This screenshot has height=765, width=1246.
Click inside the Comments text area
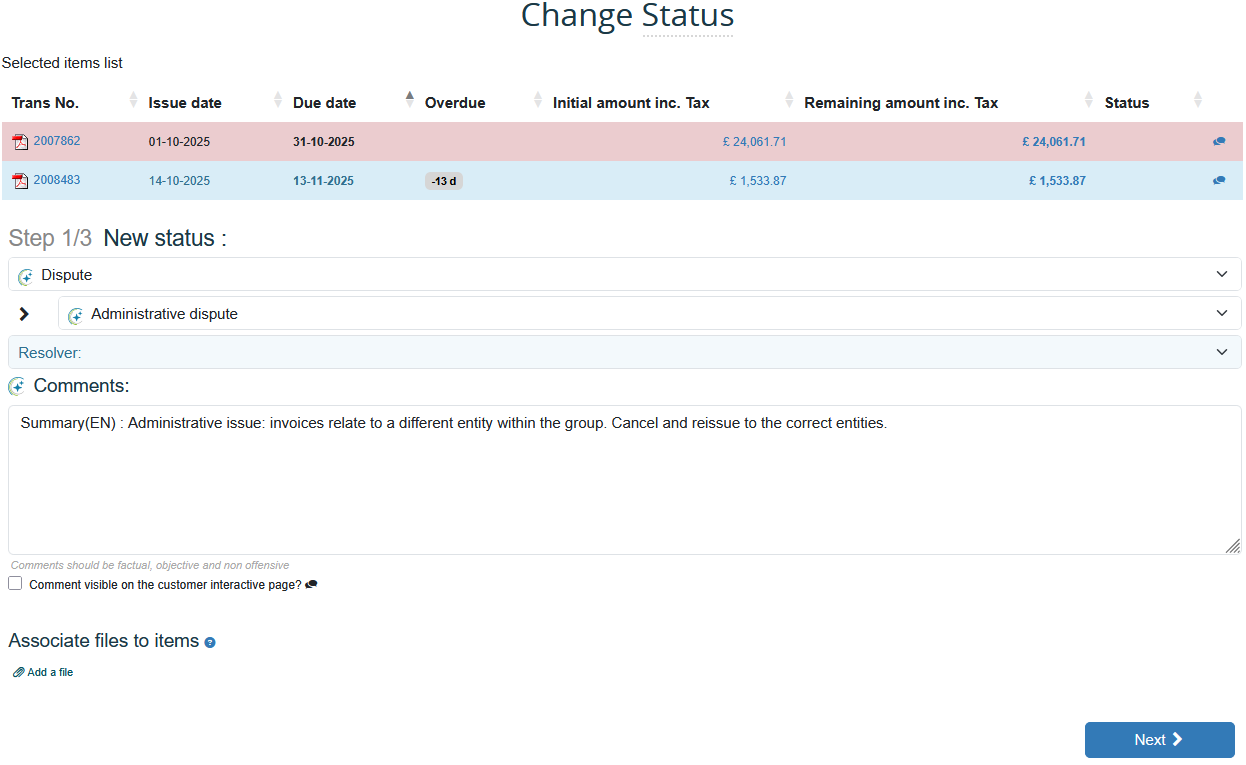(x=624, y=480)
